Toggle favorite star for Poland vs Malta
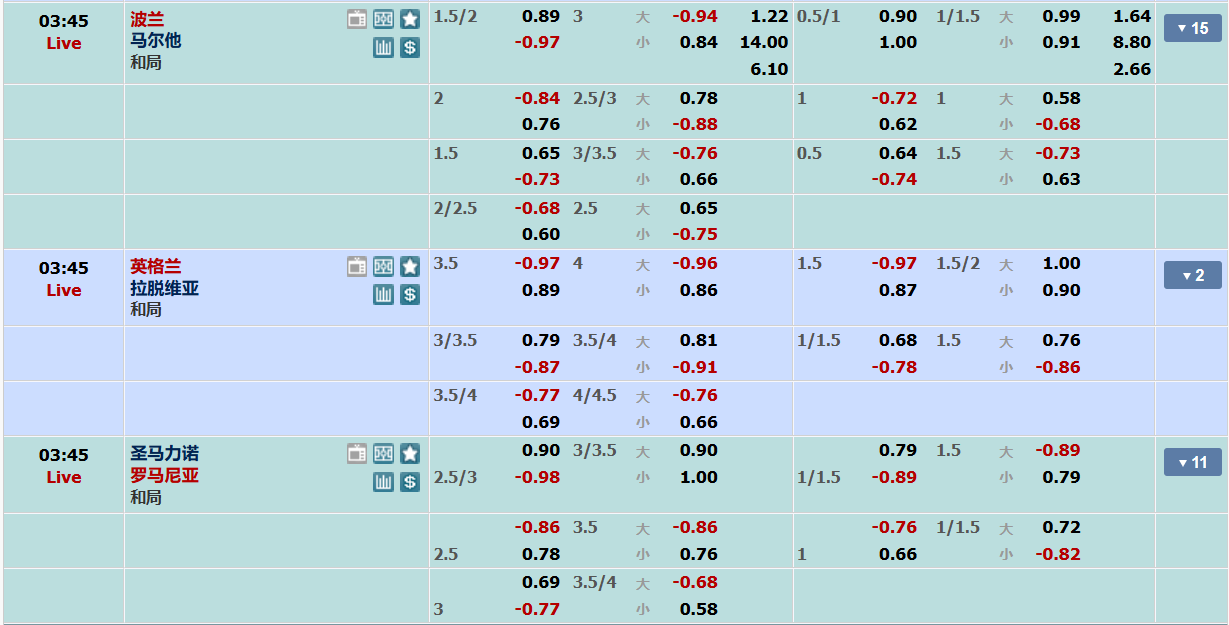1229x625 pixels. click(x=410, y=19)
